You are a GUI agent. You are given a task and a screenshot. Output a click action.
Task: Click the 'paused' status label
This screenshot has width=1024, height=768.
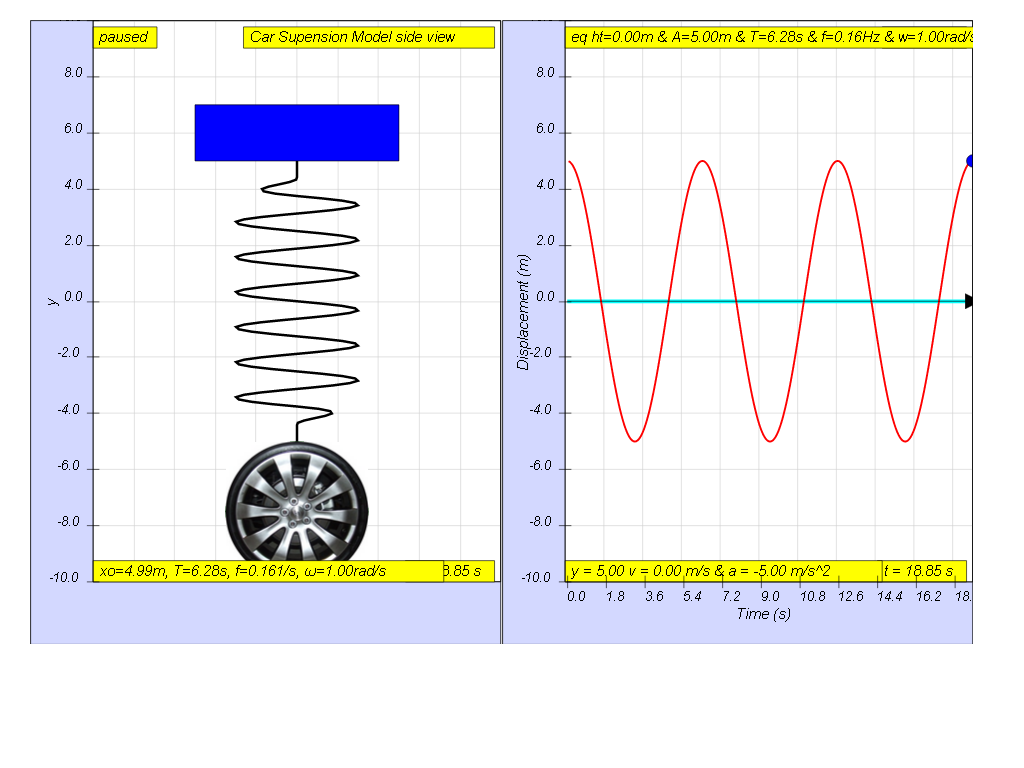click(x=125, y=37)
